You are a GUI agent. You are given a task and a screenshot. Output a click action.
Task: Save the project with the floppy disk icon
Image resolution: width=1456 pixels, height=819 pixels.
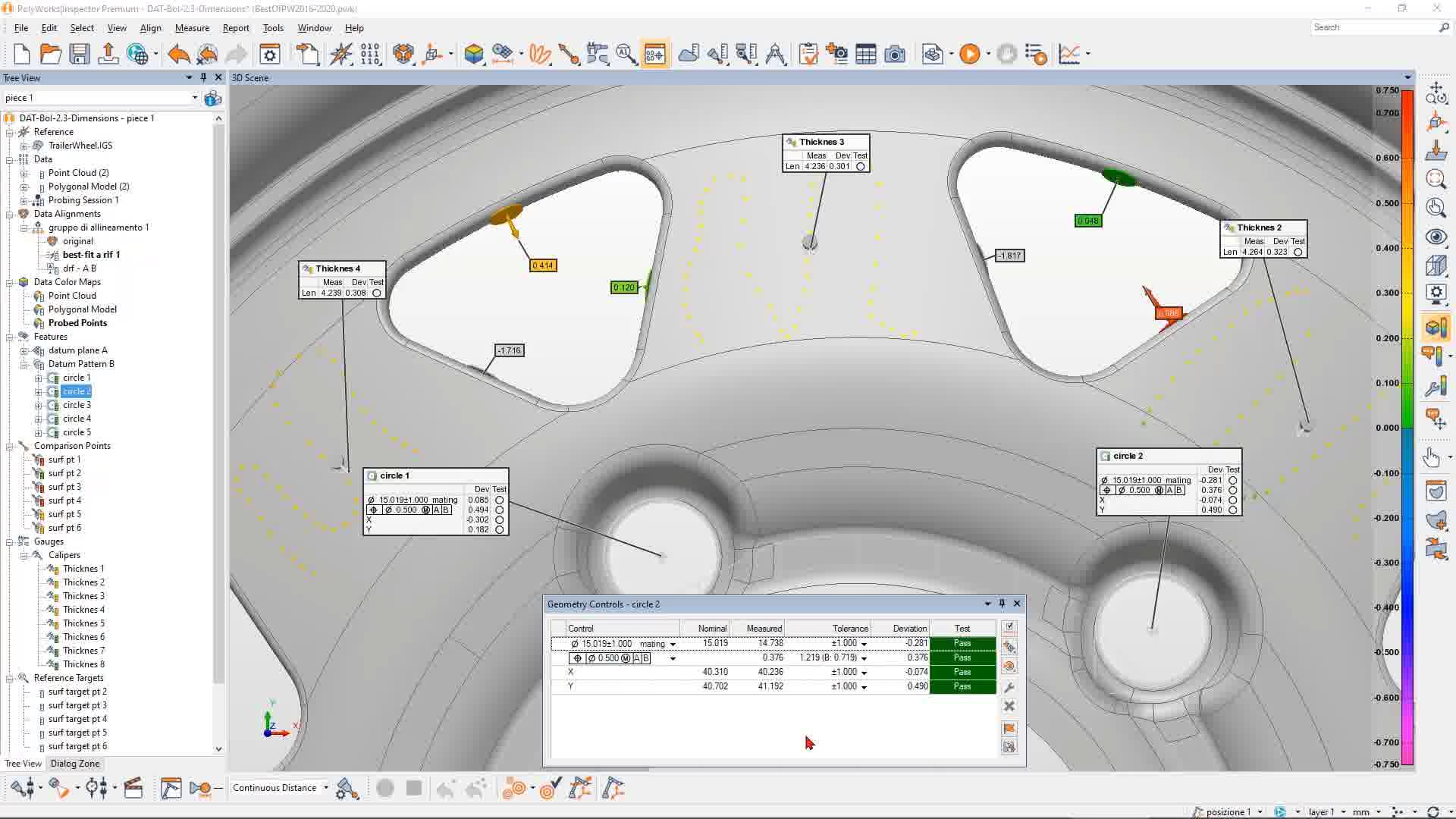(x=79, y=54)
